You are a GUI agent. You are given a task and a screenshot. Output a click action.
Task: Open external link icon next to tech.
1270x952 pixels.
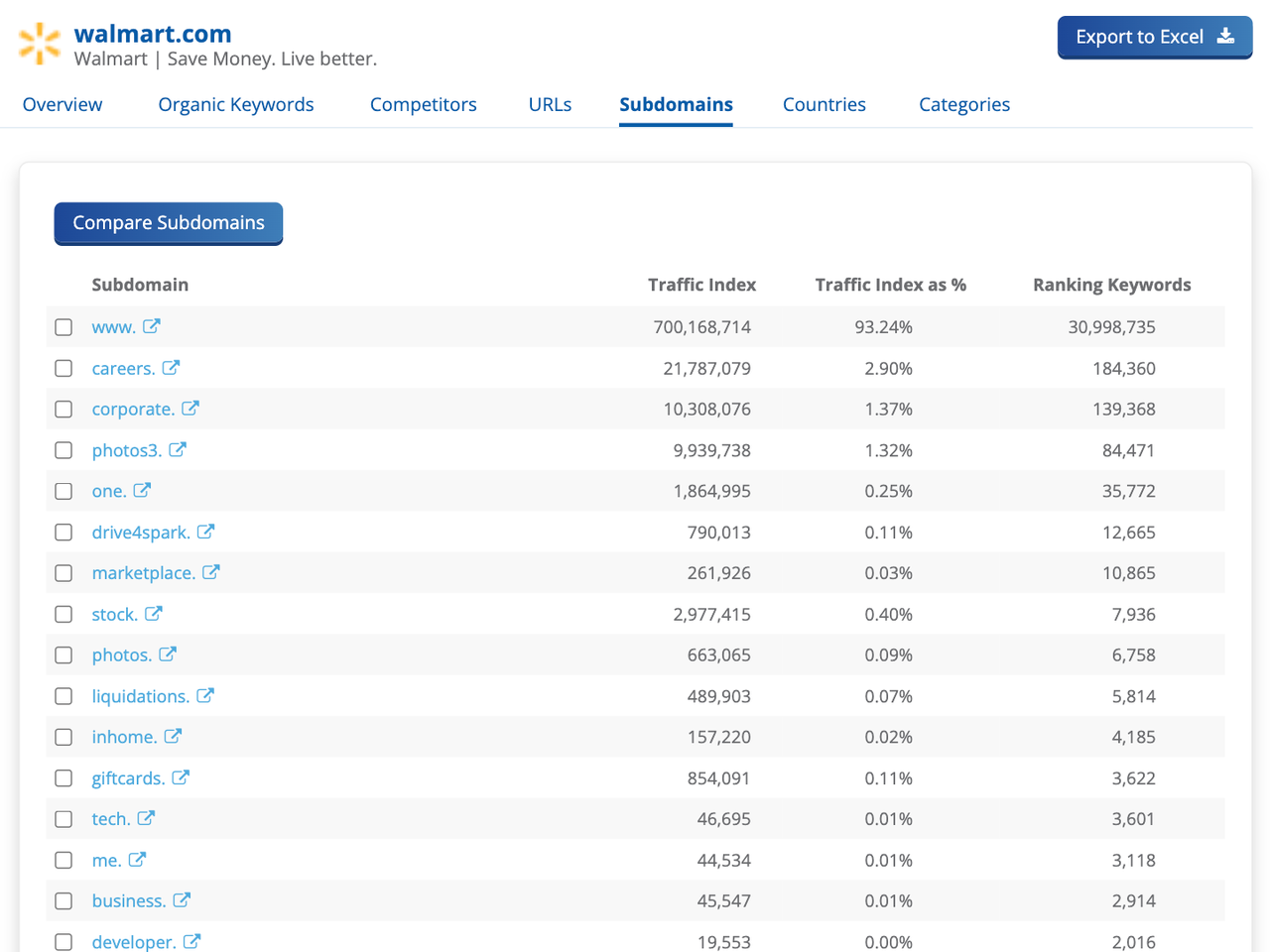(146, 818)
